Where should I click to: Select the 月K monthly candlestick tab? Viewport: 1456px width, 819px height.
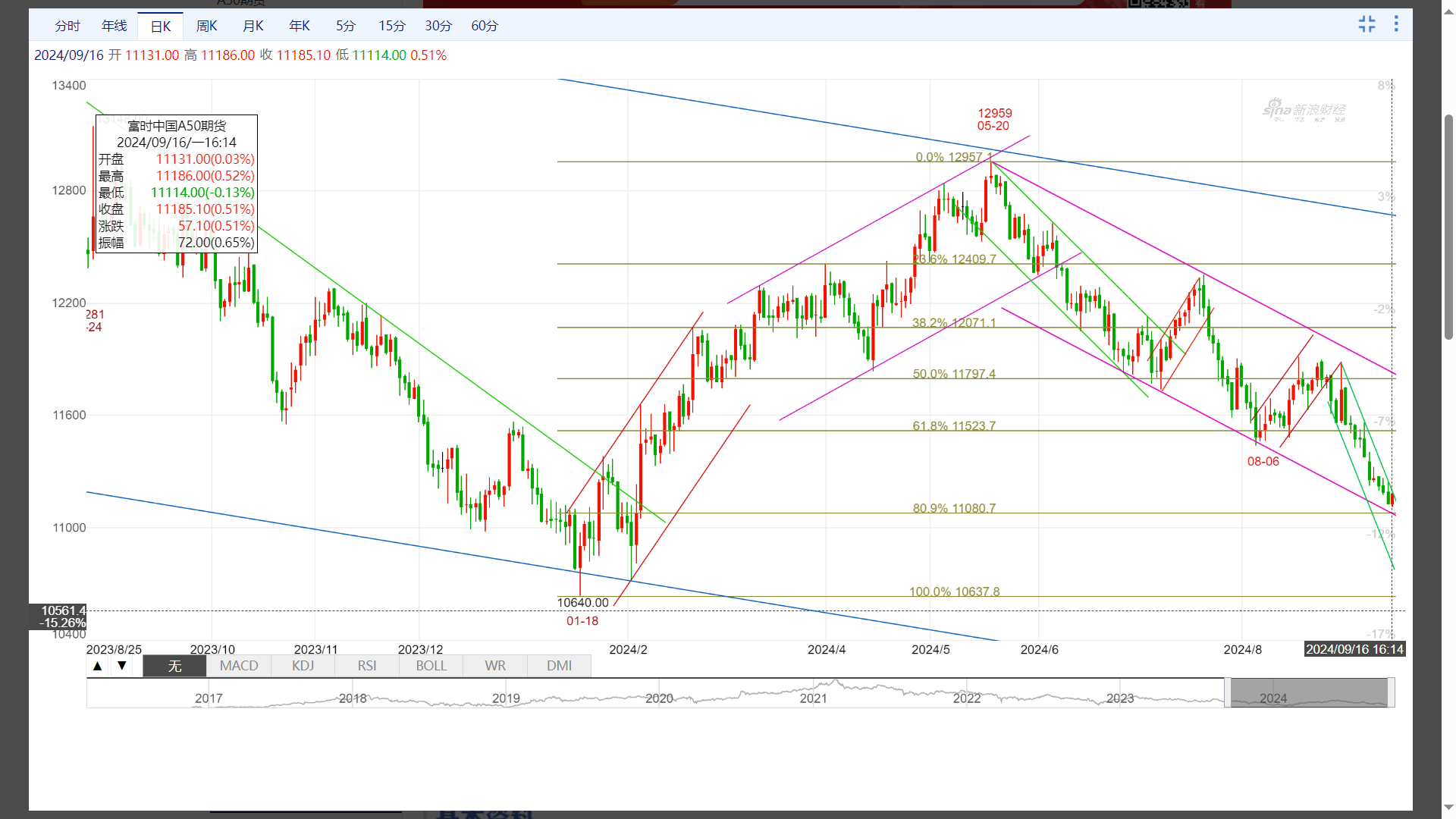[x=253, y=26]
